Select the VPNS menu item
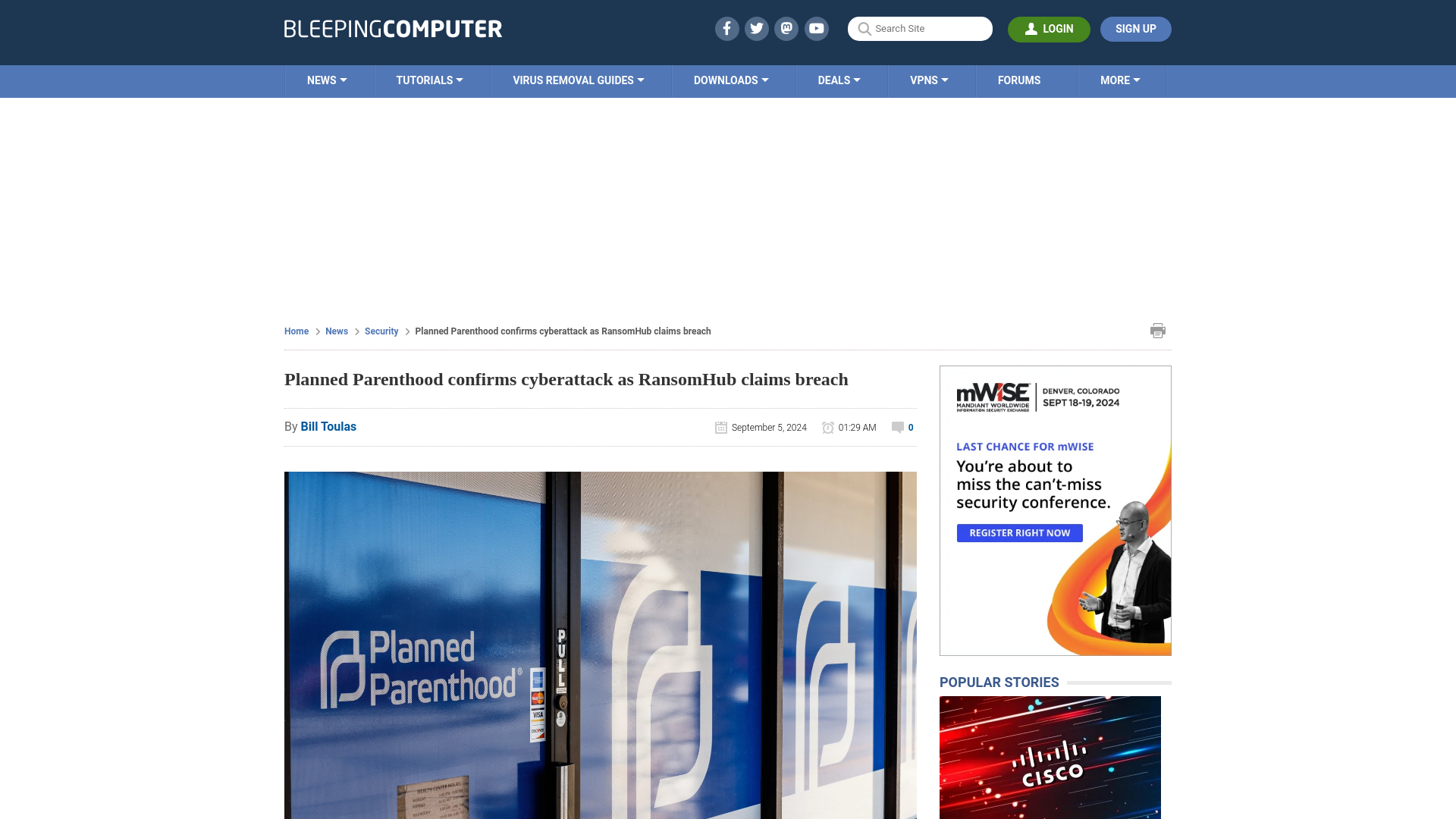1456x819 pixels. (x=929, y=80)
